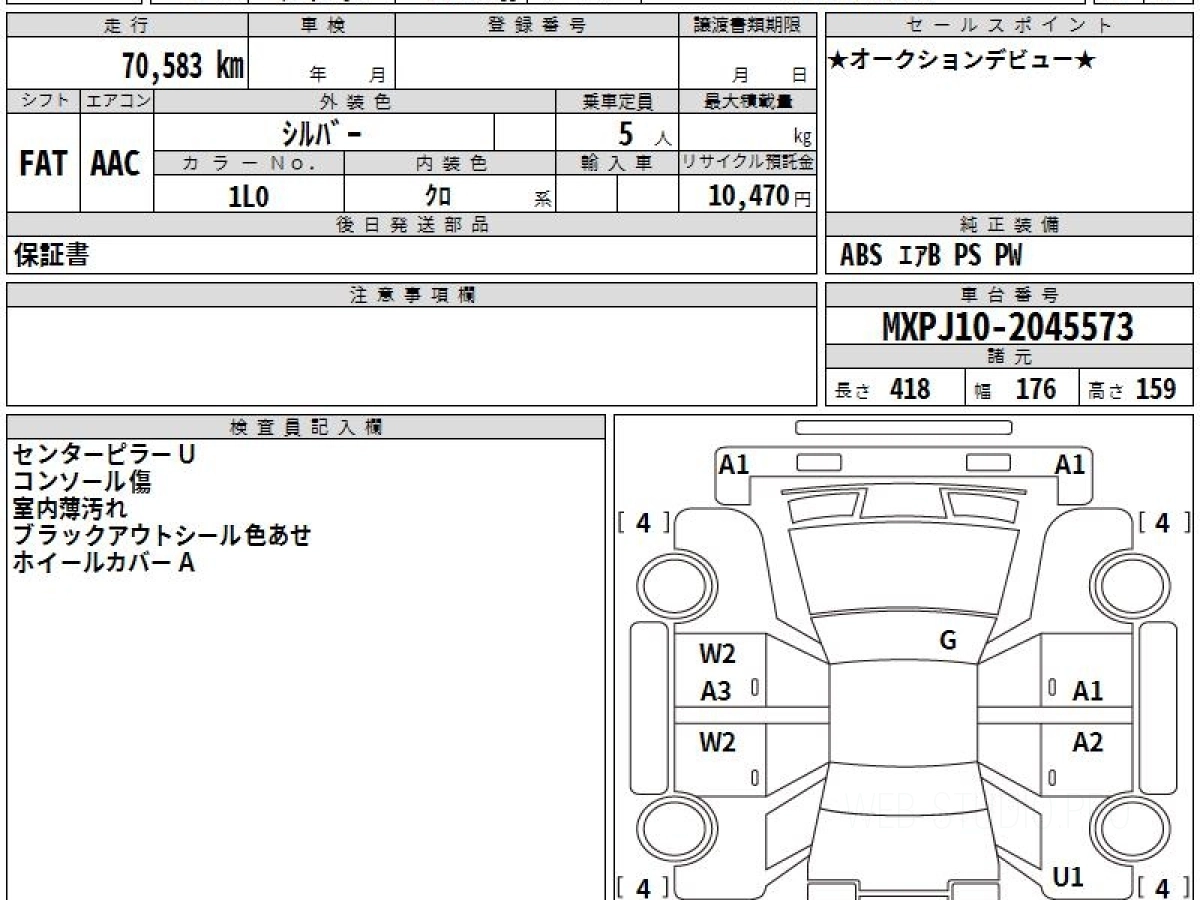The width and height of the screenshot is (1200, 900).
Task: Select the G mark on windshield
Action: click(948, 641)
